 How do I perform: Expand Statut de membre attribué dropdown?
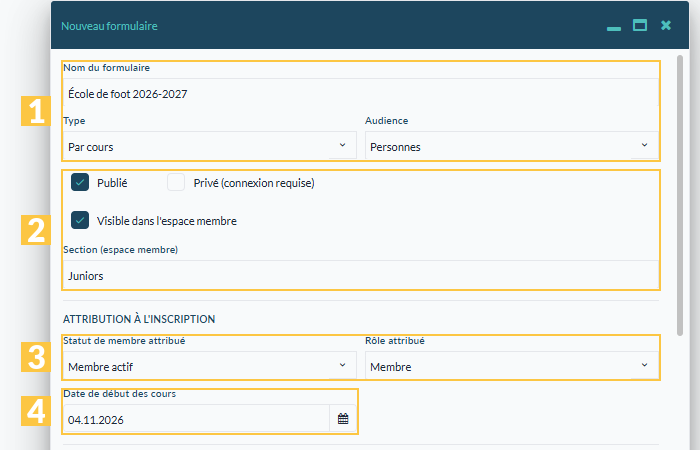pyautogui.click(x=210, y=366)
